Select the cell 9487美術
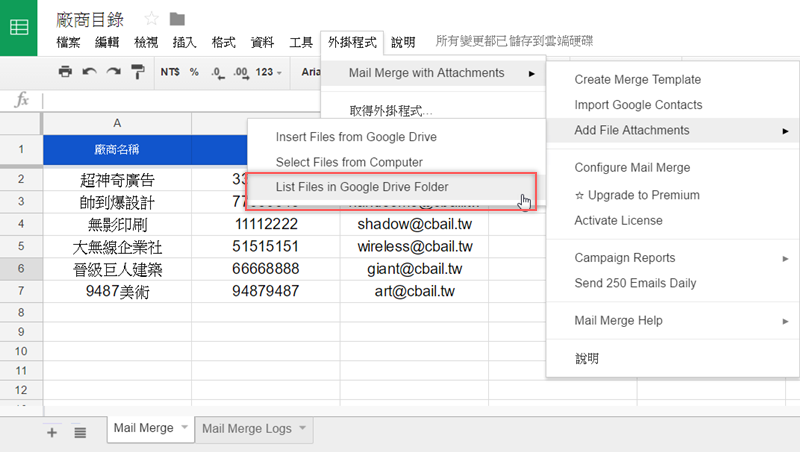 point(117,291)
